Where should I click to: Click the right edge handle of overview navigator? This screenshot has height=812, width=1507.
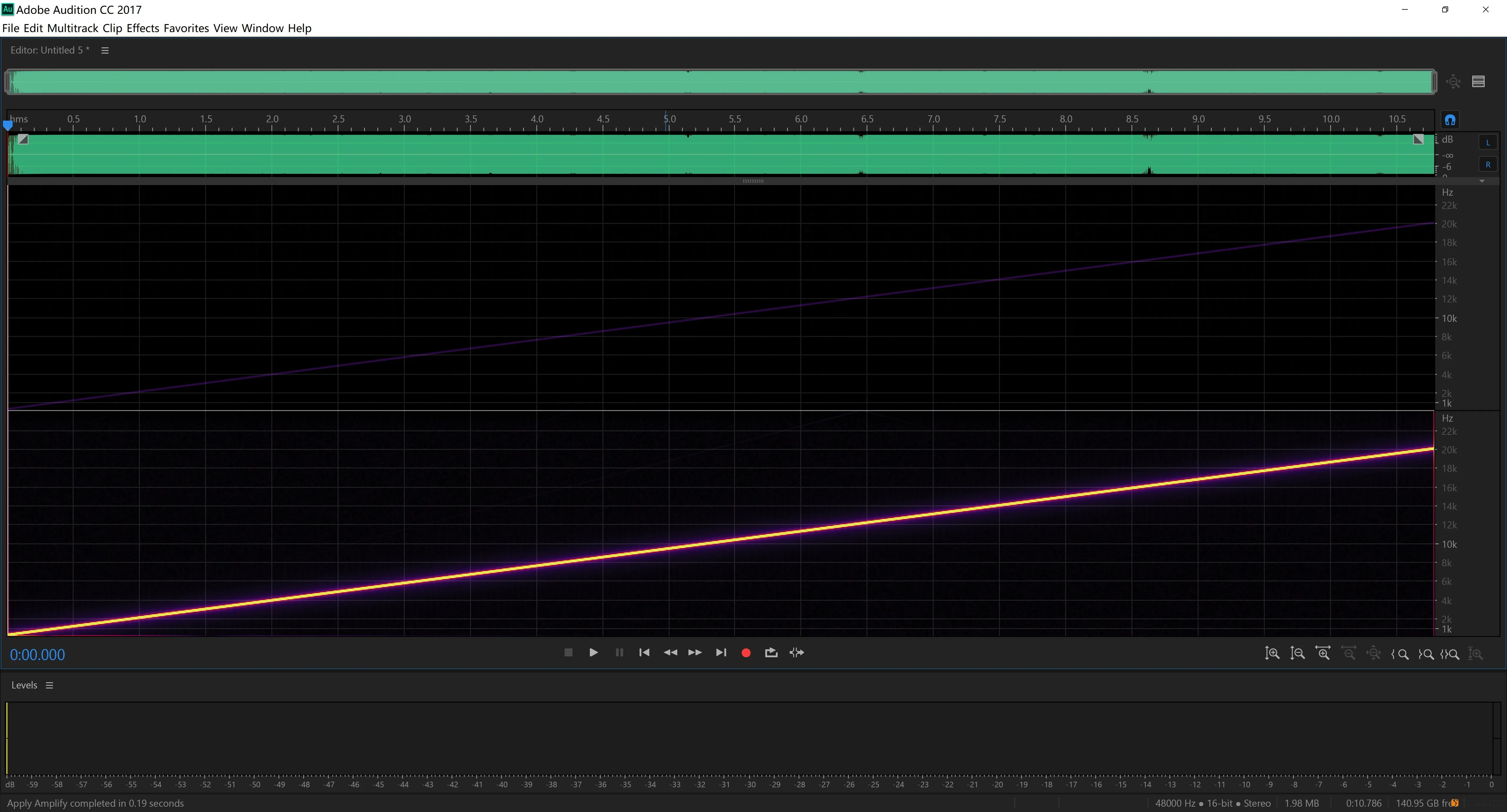(1434, 82)
